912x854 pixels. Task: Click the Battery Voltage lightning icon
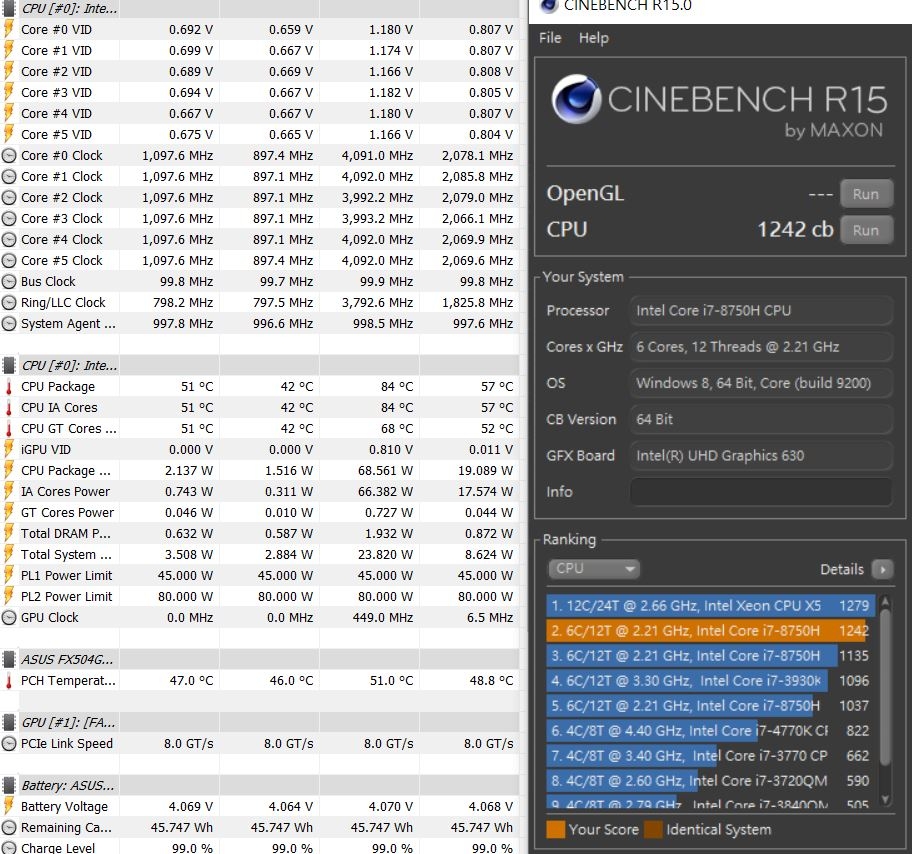point(9,806)
